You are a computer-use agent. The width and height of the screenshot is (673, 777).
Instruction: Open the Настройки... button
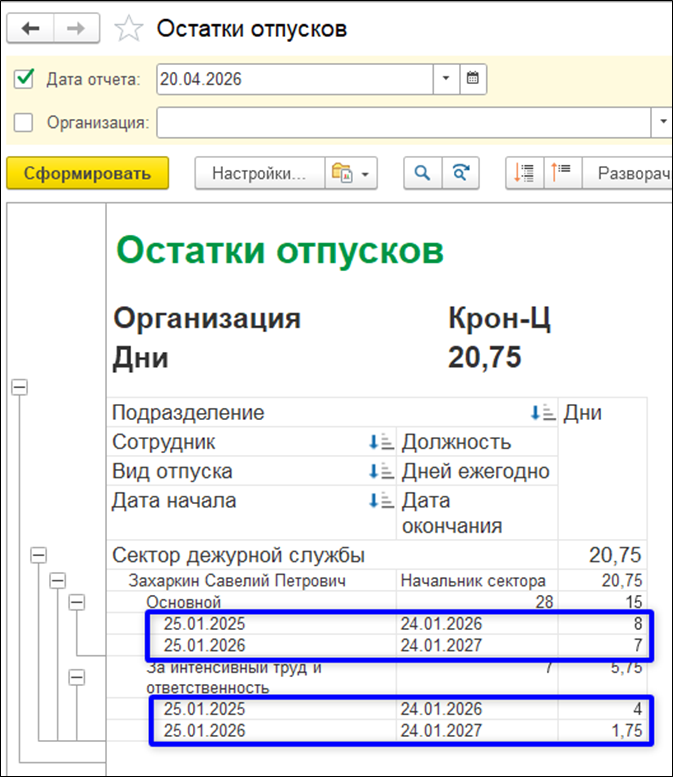(260, 173)
